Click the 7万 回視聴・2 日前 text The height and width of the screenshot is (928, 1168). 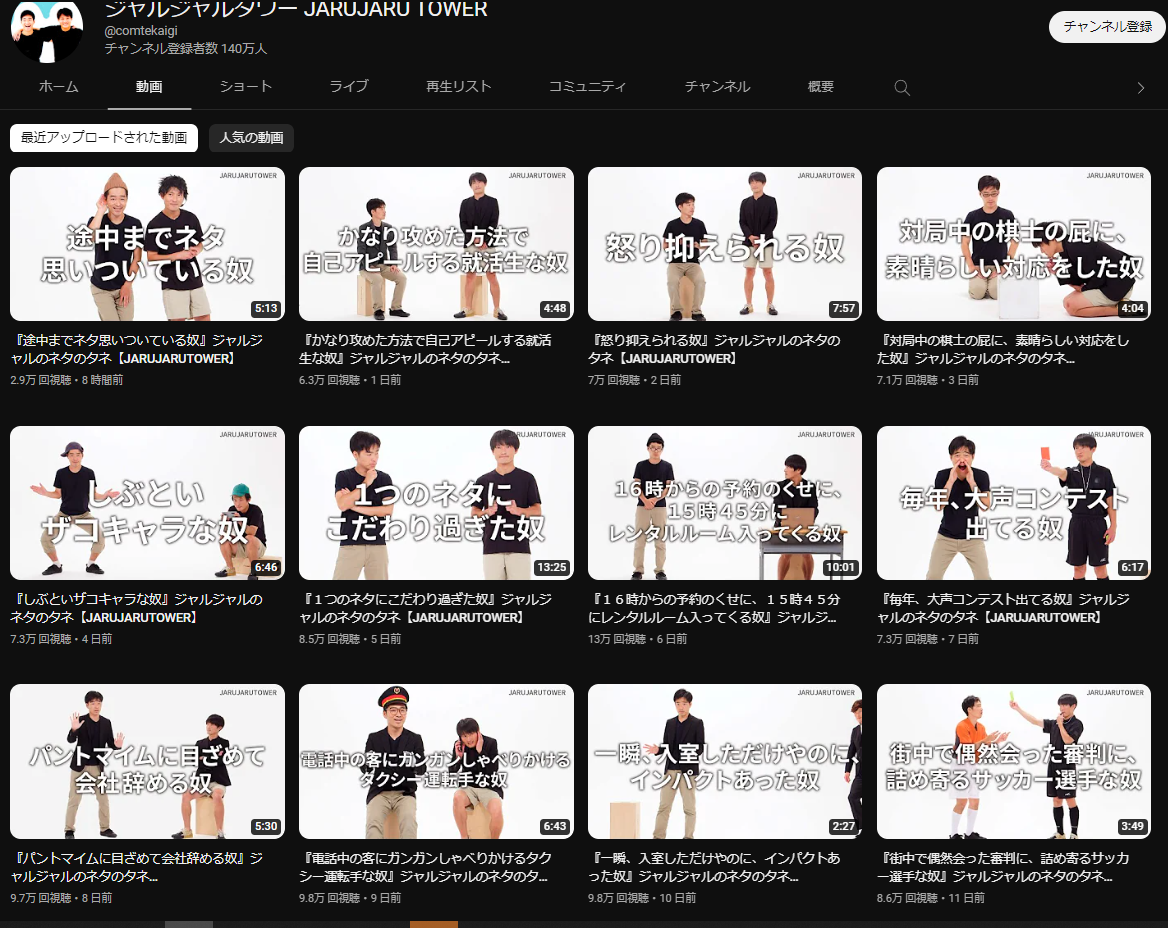pyautogui.click(x=634, y=380)
